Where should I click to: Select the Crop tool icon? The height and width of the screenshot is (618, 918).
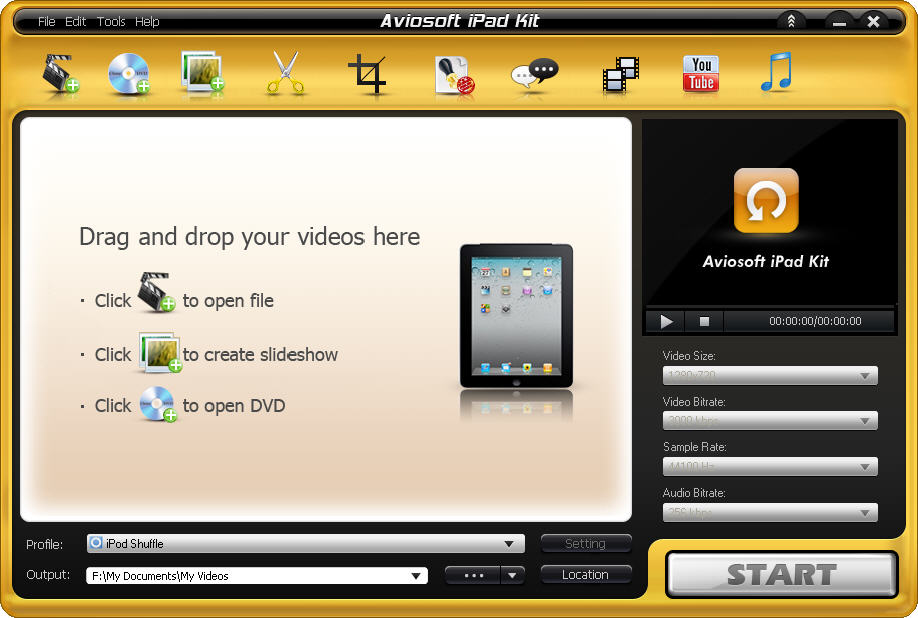point(368,74)
